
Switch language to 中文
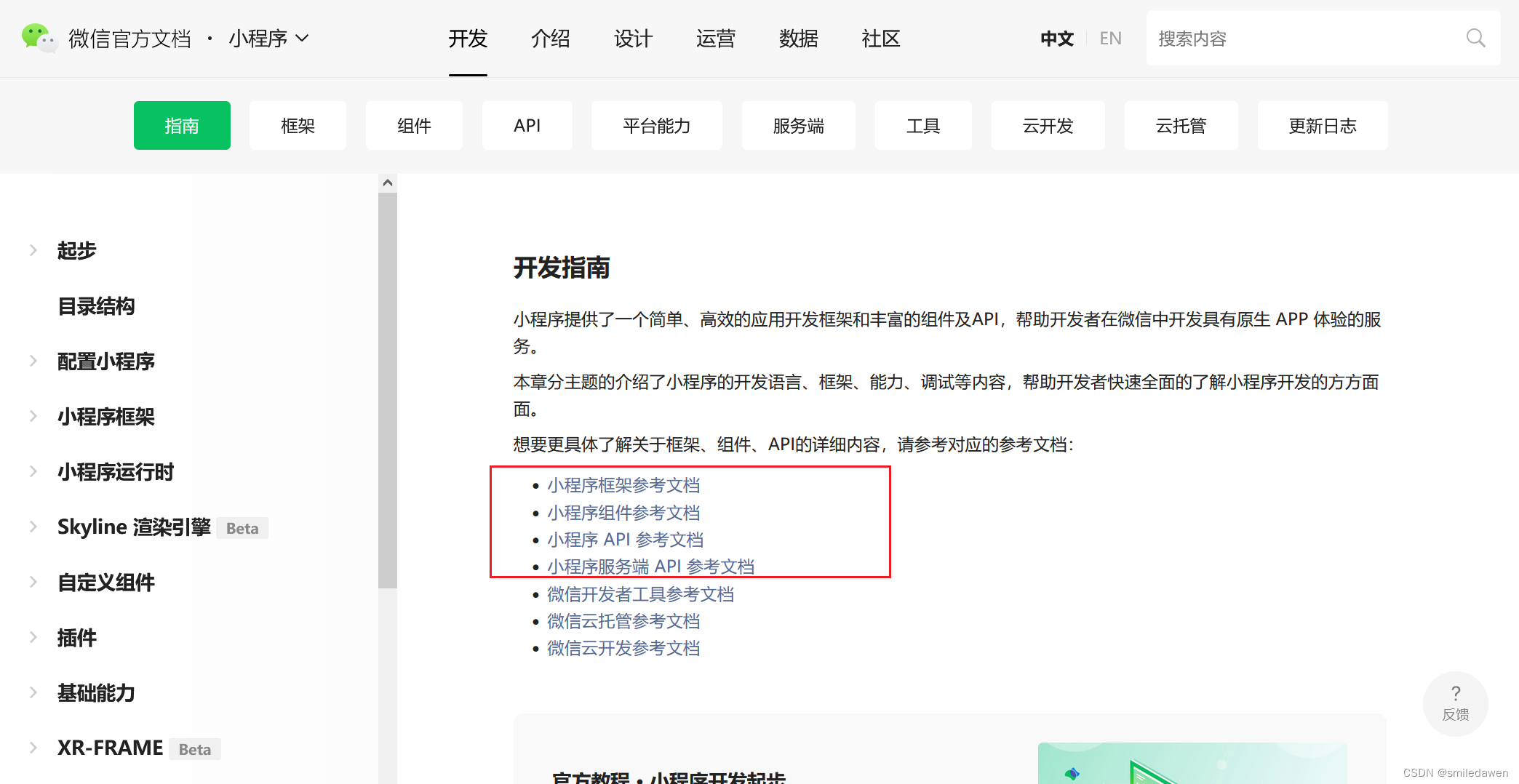coord(1057,39)
